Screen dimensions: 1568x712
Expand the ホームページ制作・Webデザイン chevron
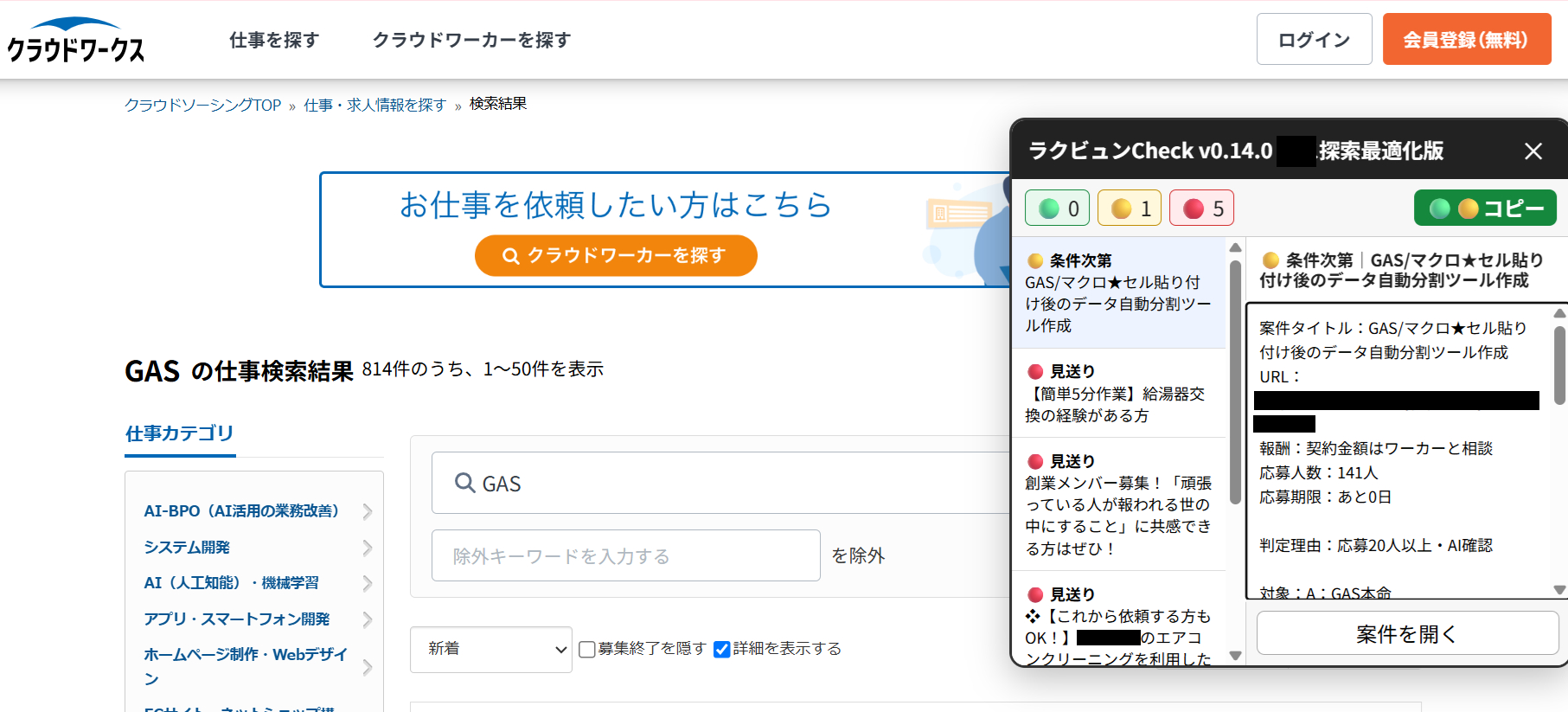368,667
